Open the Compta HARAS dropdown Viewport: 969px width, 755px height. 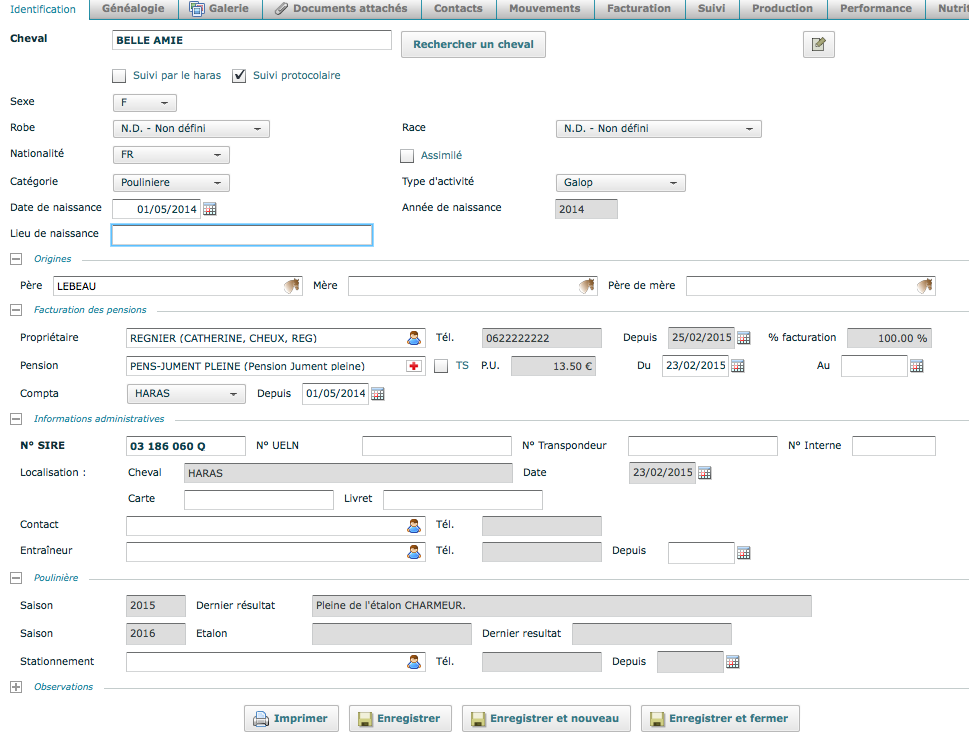coord(186,394)
